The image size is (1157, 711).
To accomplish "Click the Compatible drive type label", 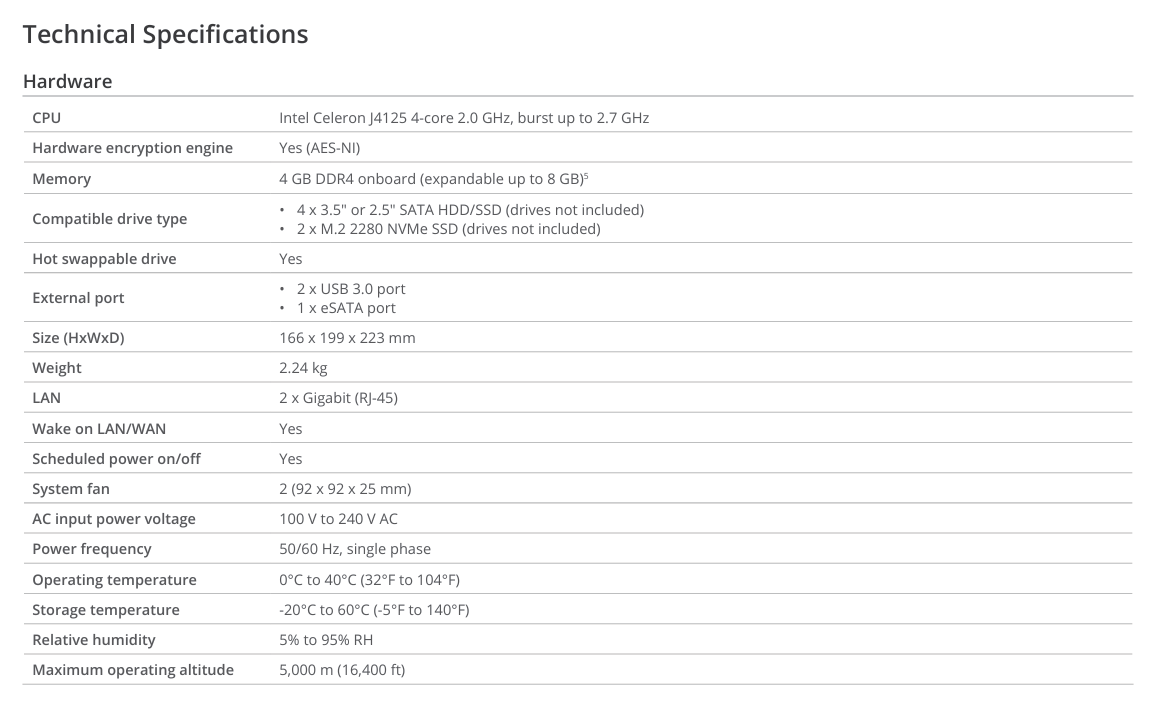I will click(109, 219).
